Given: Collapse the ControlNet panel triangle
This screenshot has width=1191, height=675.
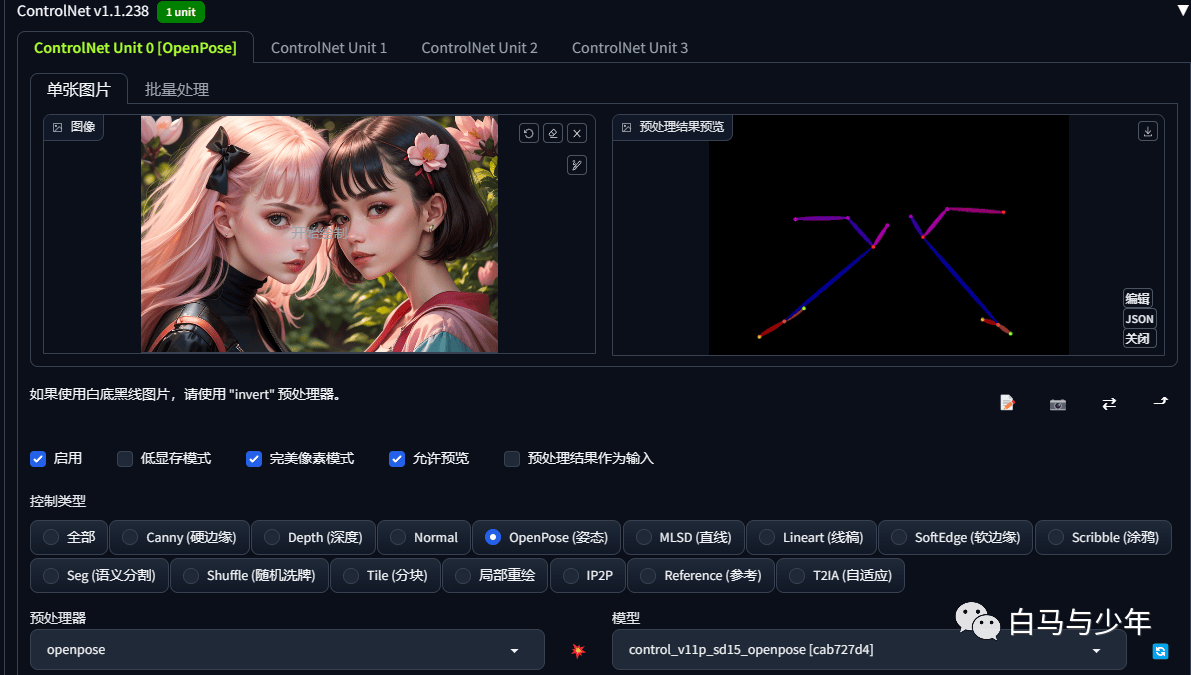Looking at the screenshot, I should click(1183, 11).
